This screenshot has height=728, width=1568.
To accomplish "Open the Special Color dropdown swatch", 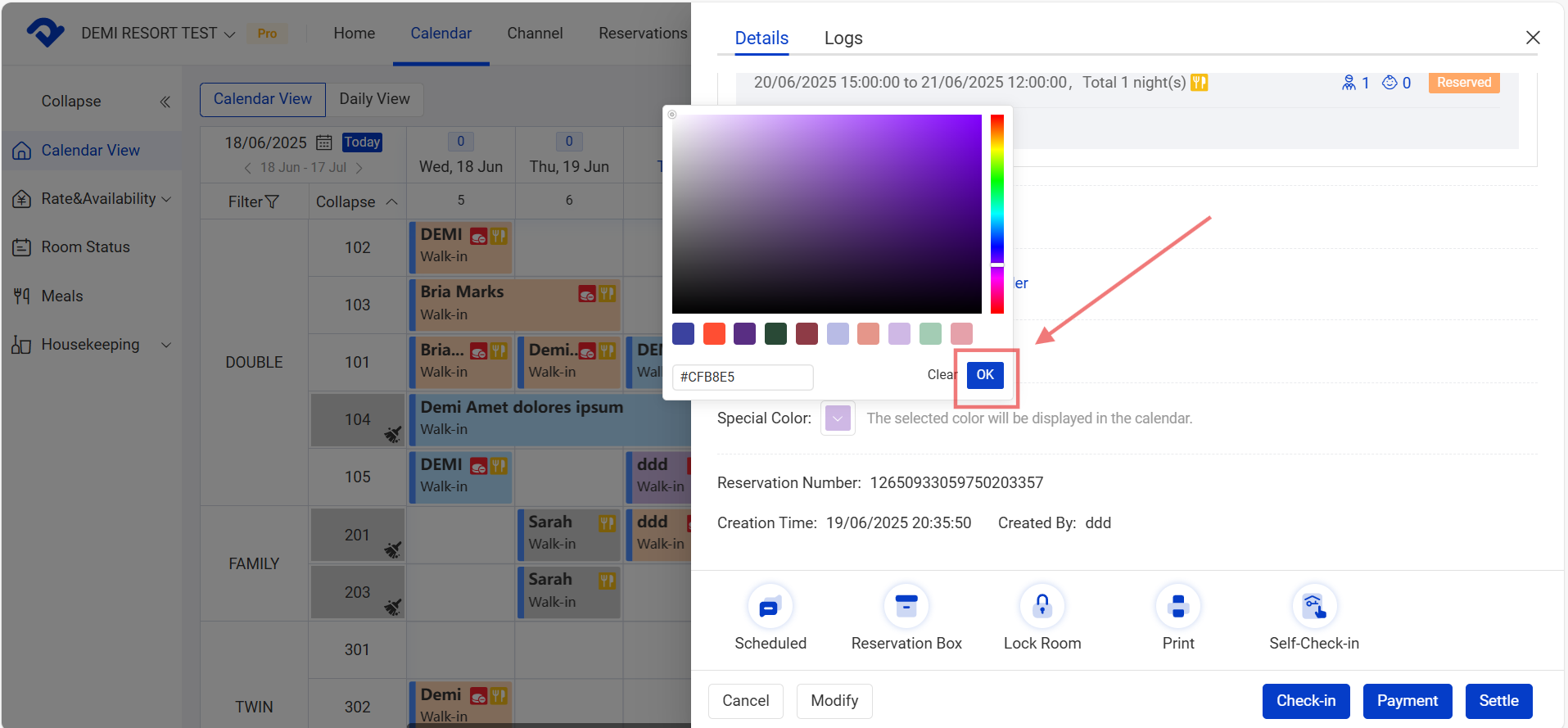I will pyautogui.click(x=838, y=418).
